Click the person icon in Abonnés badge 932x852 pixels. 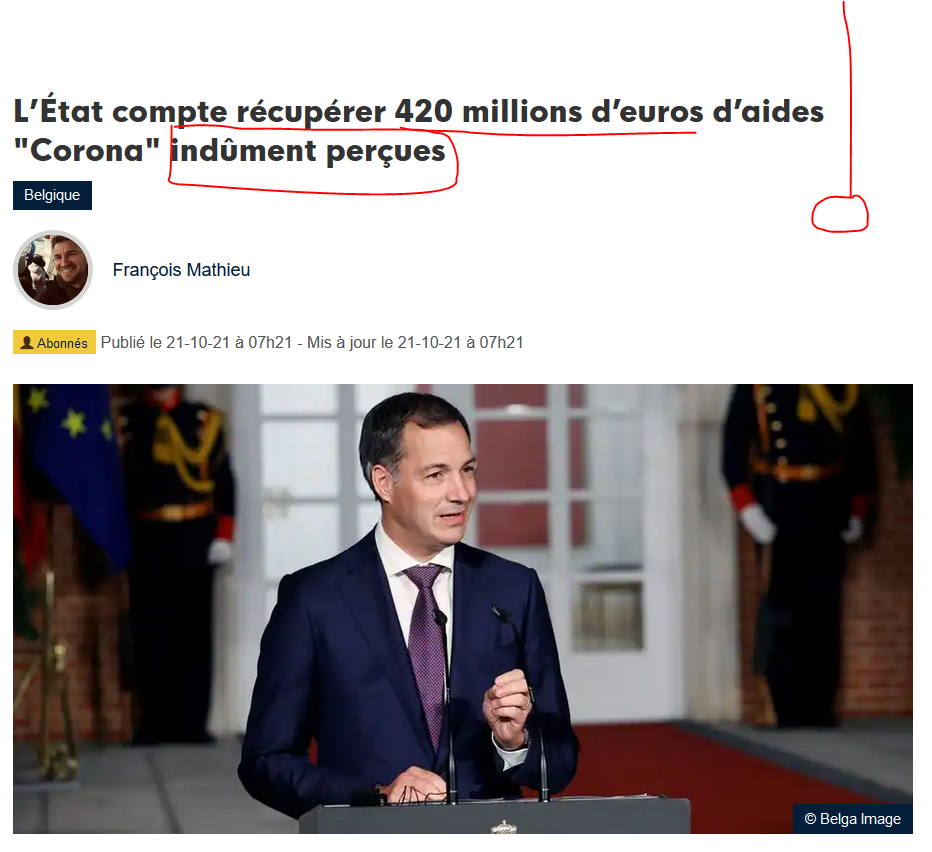[x=27, y=342]
